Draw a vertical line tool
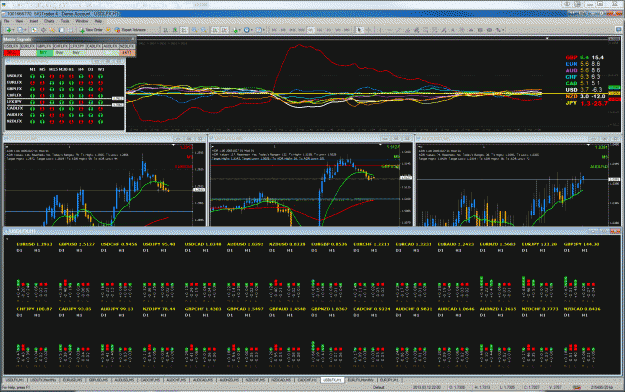Screen dimensions: 625x392 coord(381,30)
